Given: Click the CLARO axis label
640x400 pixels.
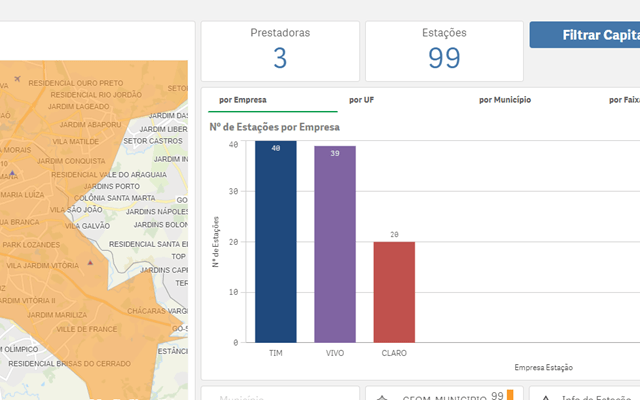Looking at the screenshot, I should click(394, 353).
